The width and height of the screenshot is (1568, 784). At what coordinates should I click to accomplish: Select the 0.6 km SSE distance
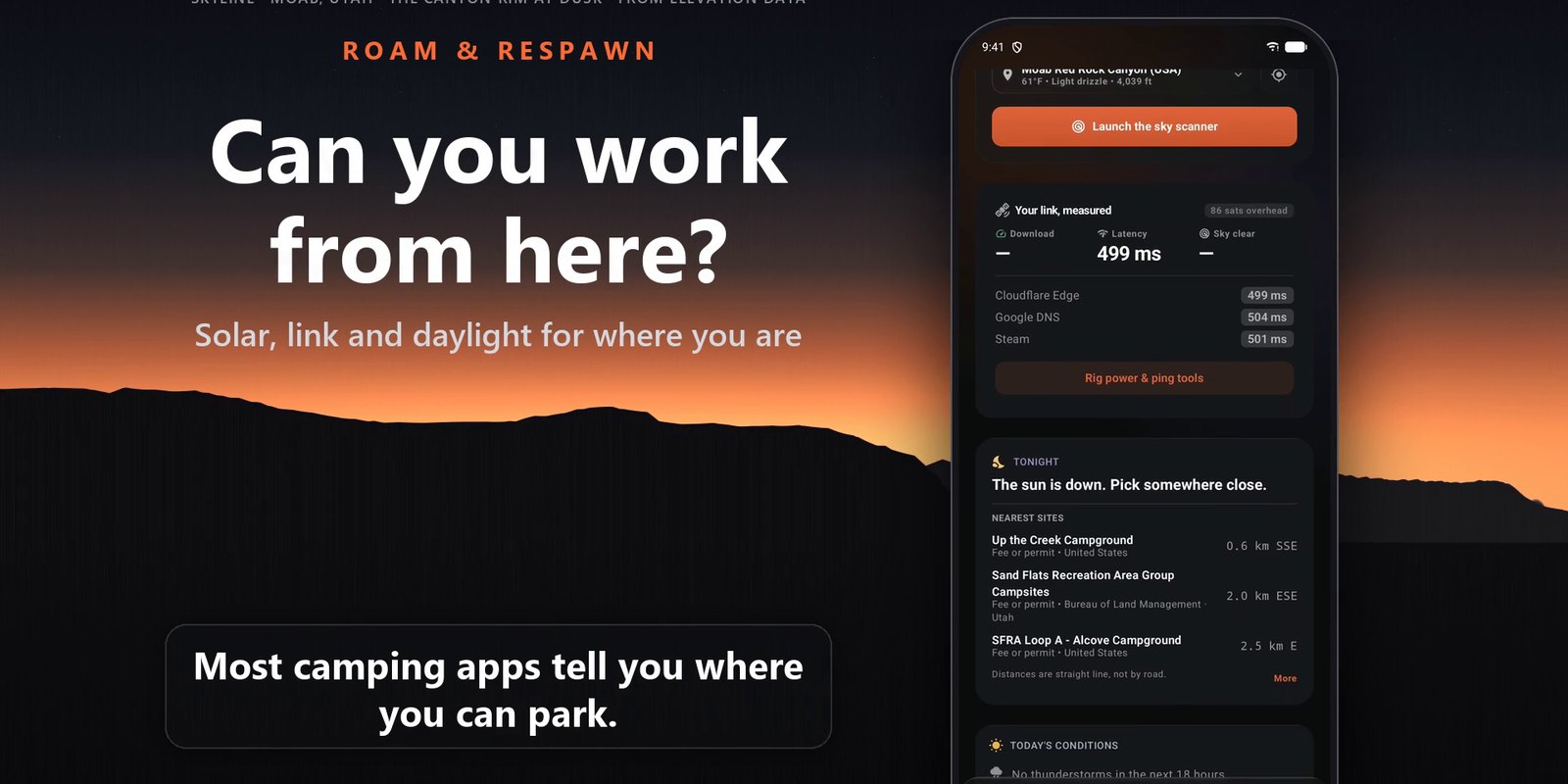point(1261,546)
